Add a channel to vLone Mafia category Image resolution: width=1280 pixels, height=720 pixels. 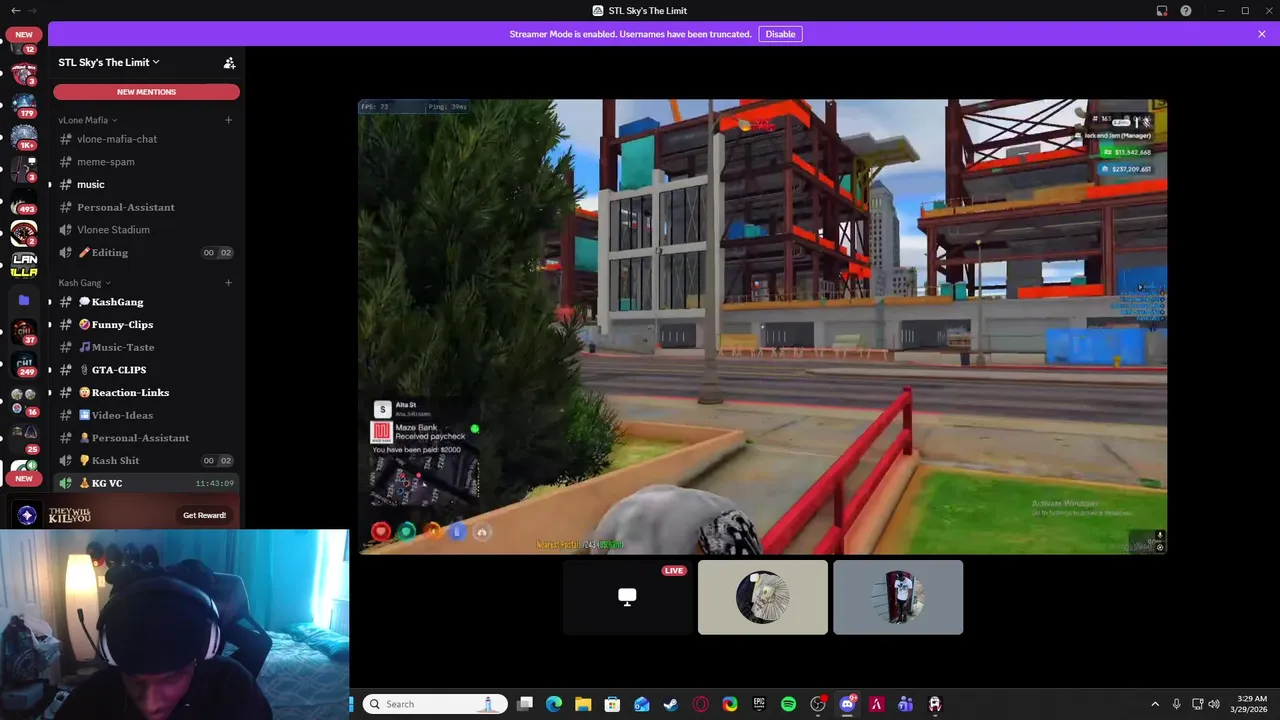[x=228, y=120]
